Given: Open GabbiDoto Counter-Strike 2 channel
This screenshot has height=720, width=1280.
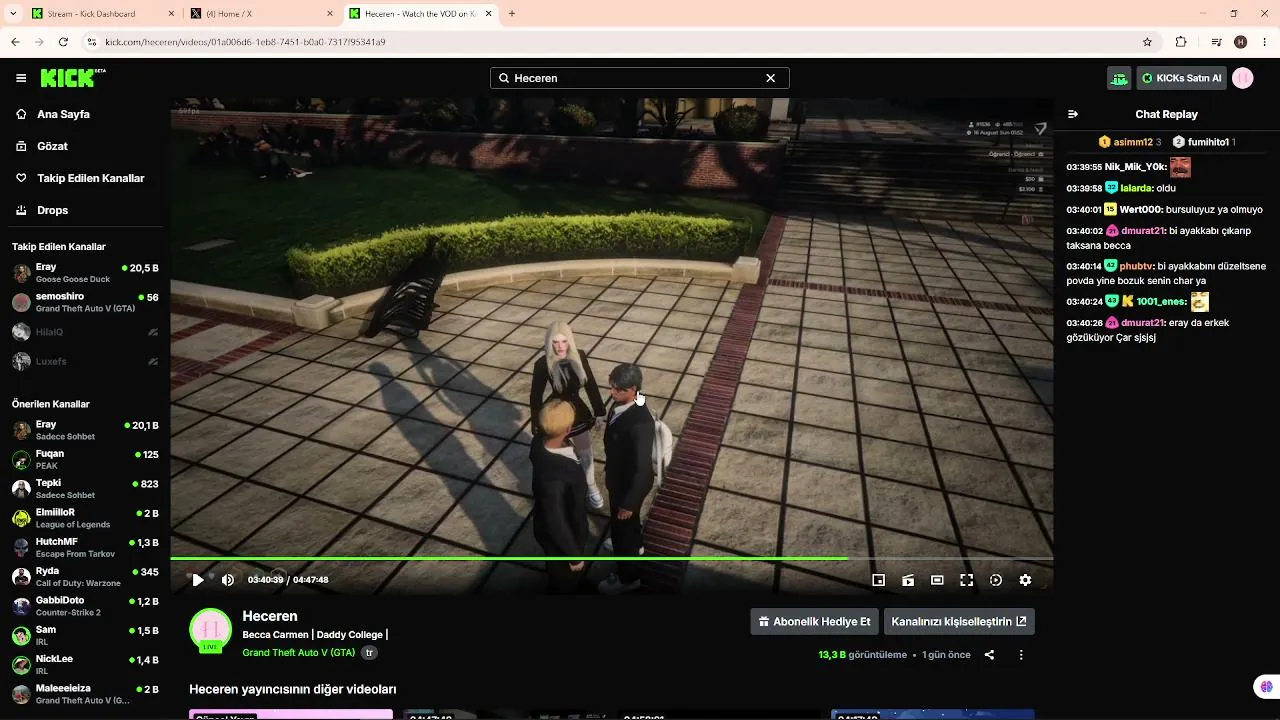Looking at the screenshot, I should tap(85, 606).
